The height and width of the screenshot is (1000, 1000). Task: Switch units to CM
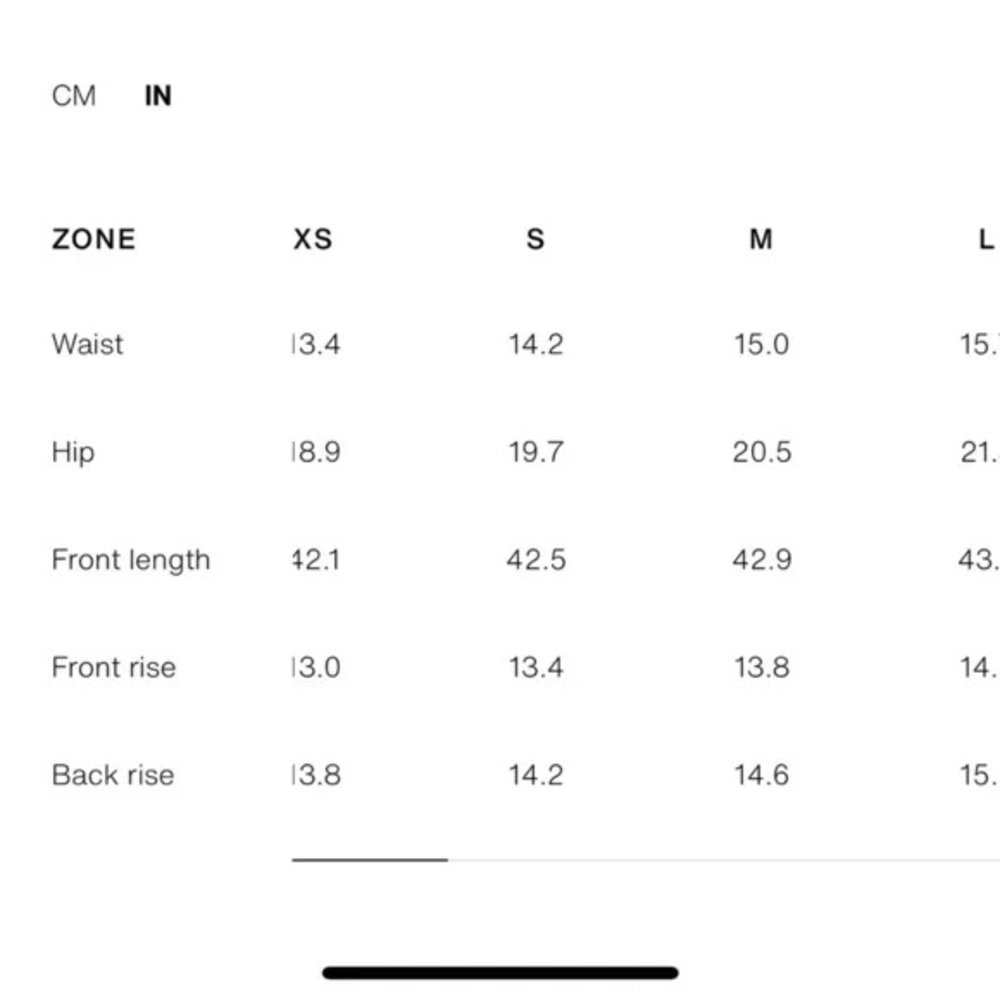(74, 96)
